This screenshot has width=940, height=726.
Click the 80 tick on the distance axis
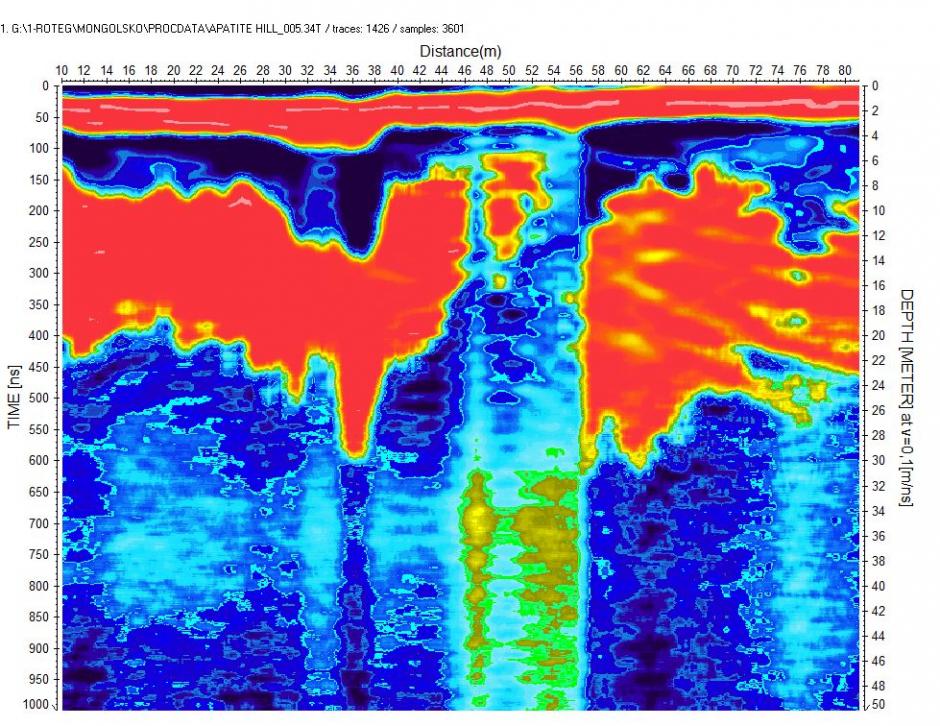click(845, 70)
